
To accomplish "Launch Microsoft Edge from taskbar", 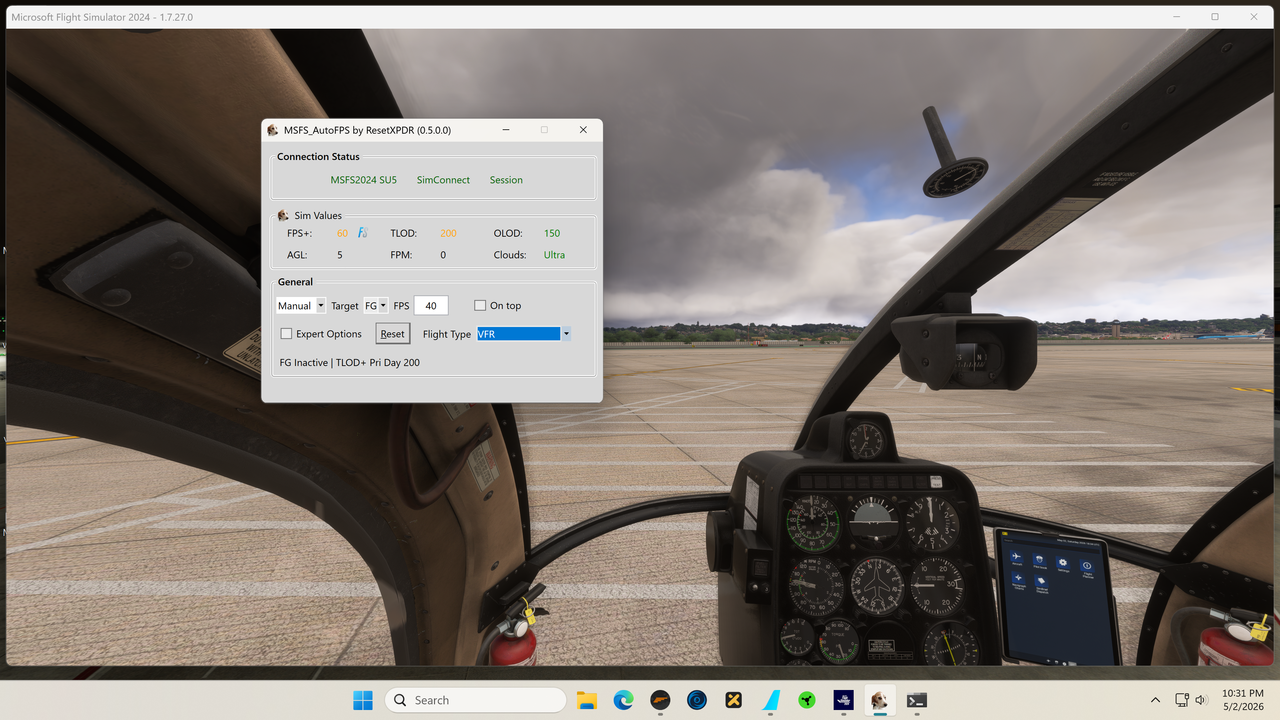I will 624,700.
